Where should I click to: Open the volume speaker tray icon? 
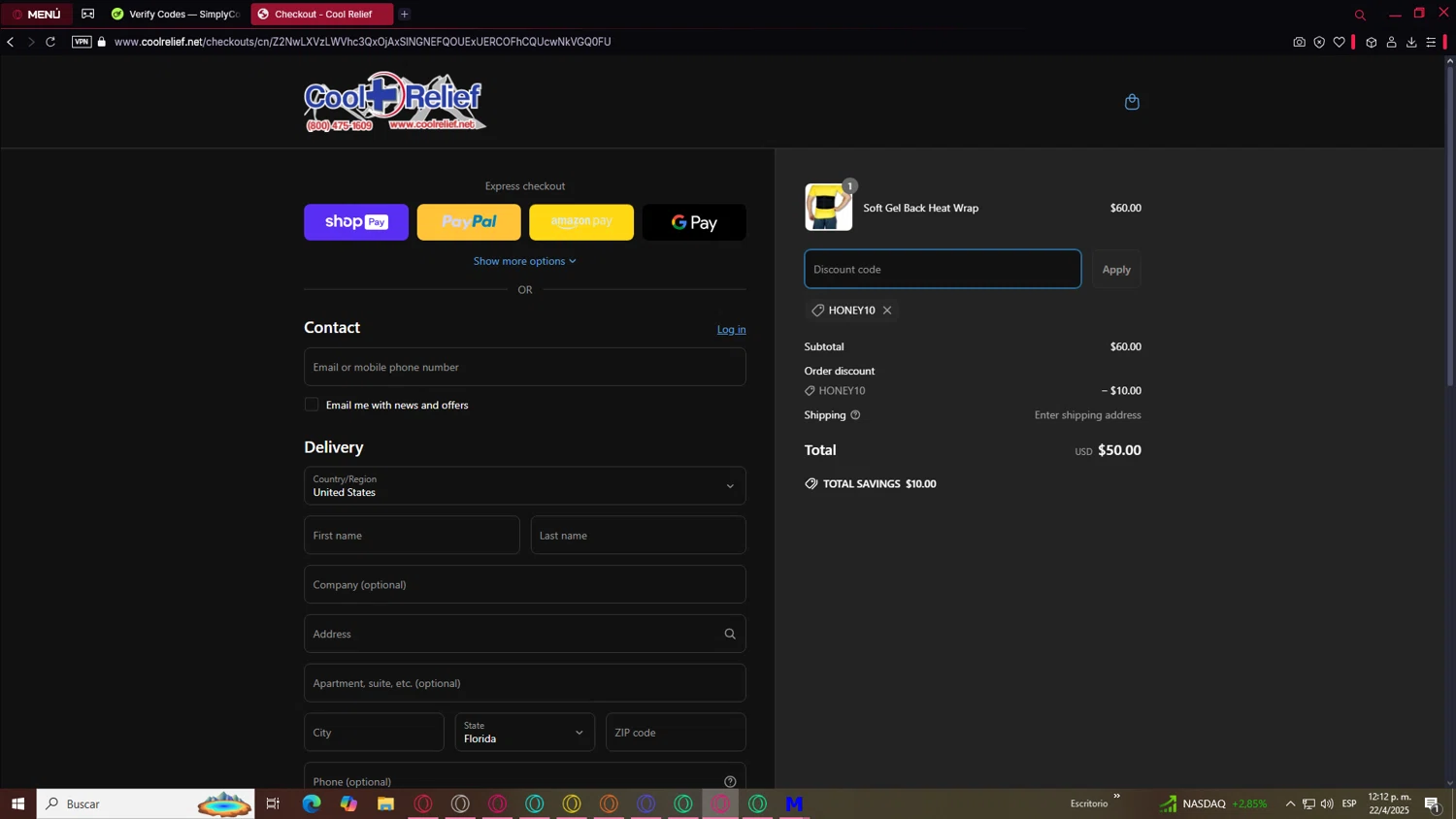coord(1327,803)
